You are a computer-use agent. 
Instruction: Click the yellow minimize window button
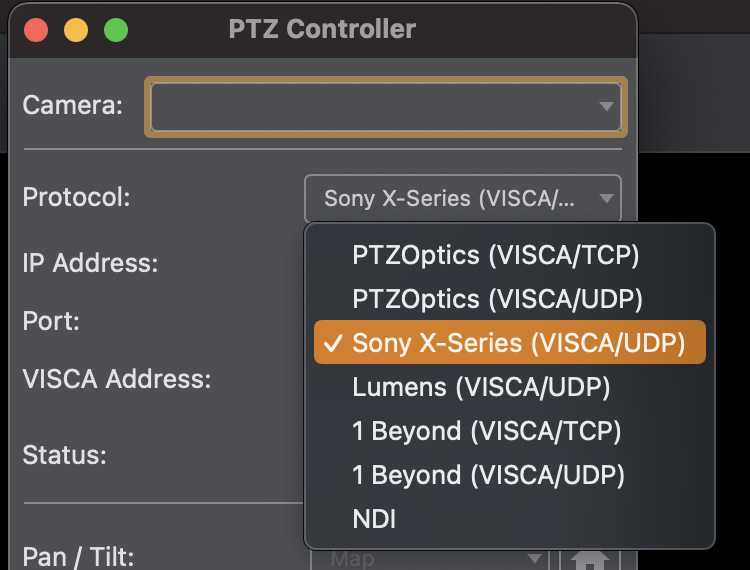click(76, 30)
